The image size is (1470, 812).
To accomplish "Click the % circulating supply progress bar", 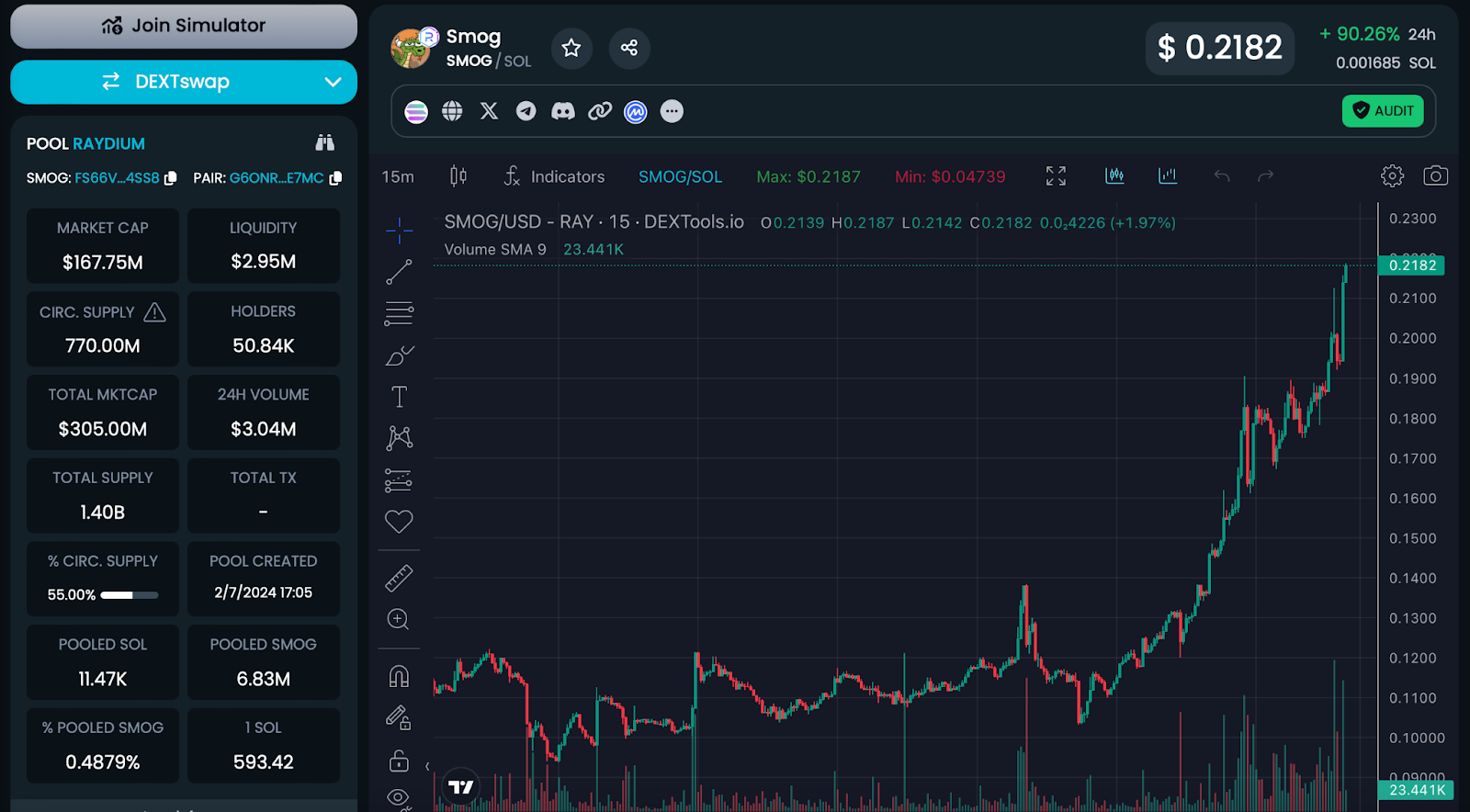I will point(130,595).
